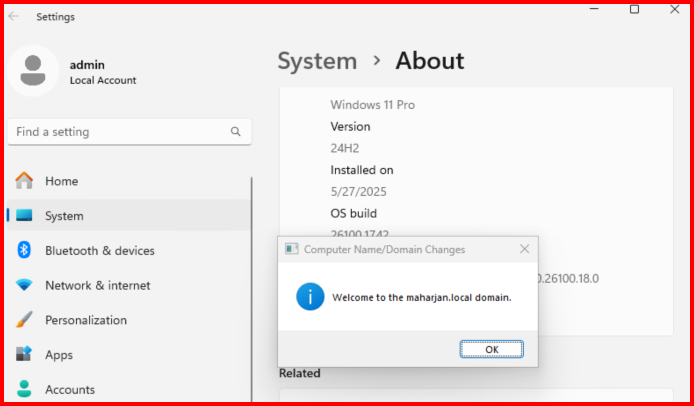Click the sidebar vertical scrollbar
This screenshot has width=694, height=406.
pos(251,290)
